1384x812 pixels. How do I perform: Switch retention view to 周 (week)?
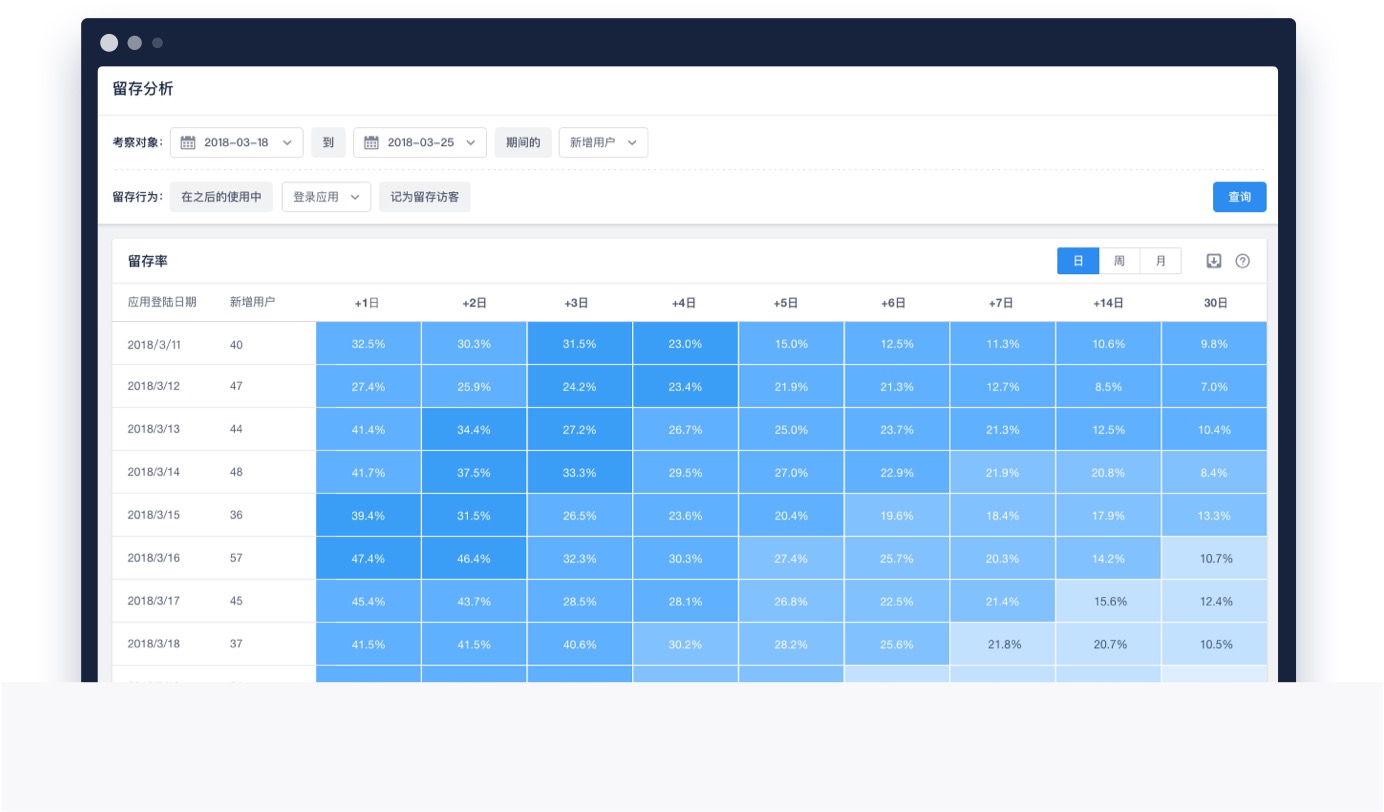[1119, 261]
